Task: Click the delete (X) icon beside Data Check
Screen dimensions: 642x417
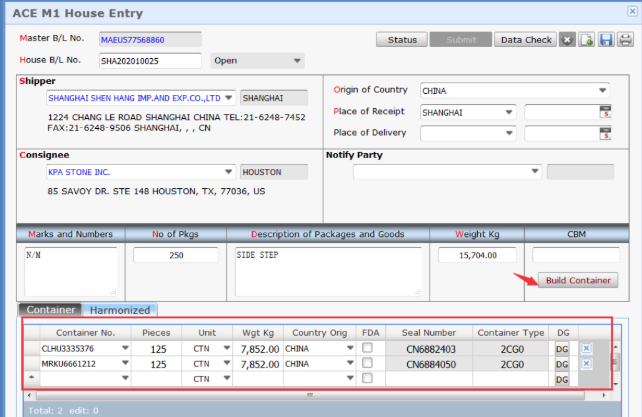Action: [567, 40]
